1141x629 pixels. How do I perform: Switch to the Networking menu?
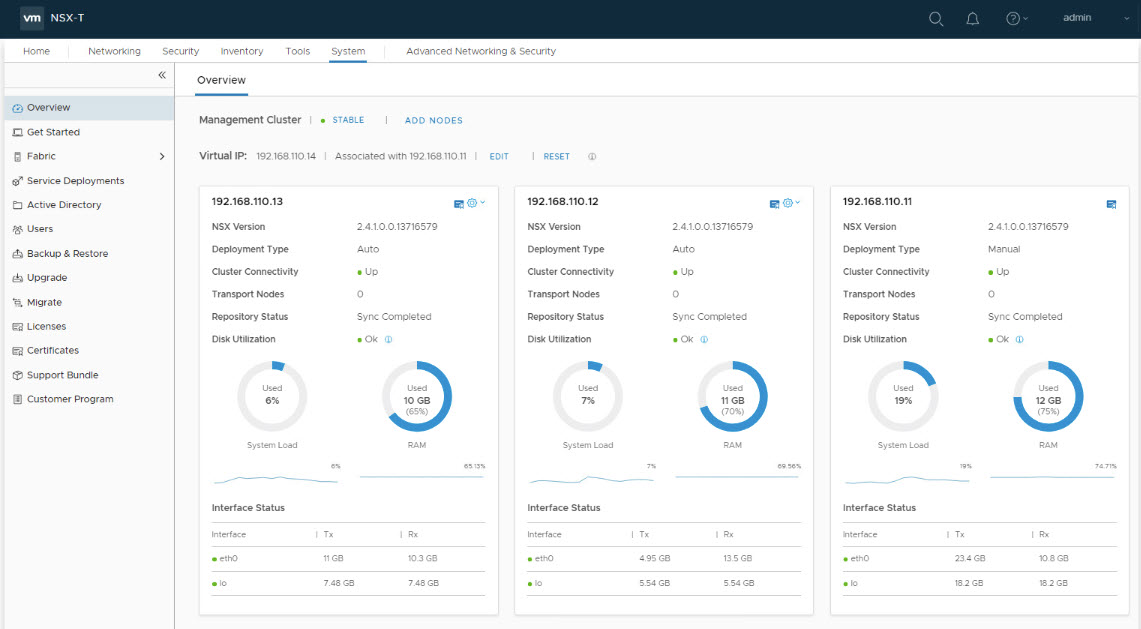point(114,51)
